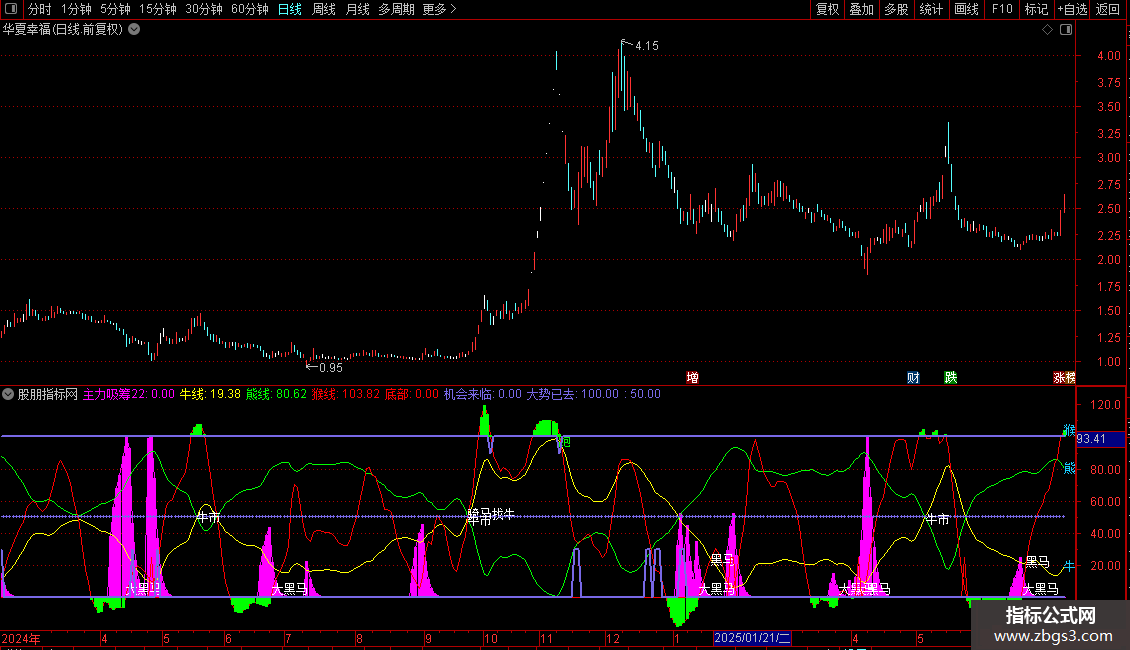Click the 4.15 high price label

click(x=646, y=46)
